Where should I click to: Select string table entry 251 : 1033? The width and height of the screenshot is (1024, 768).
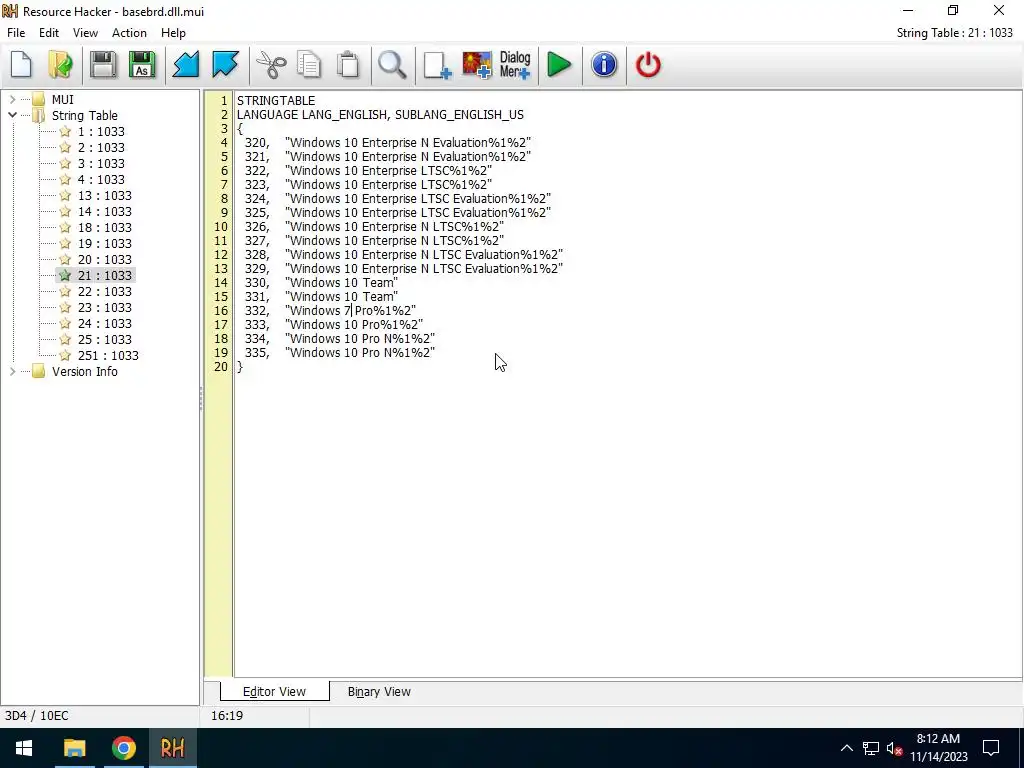[108, 355]
